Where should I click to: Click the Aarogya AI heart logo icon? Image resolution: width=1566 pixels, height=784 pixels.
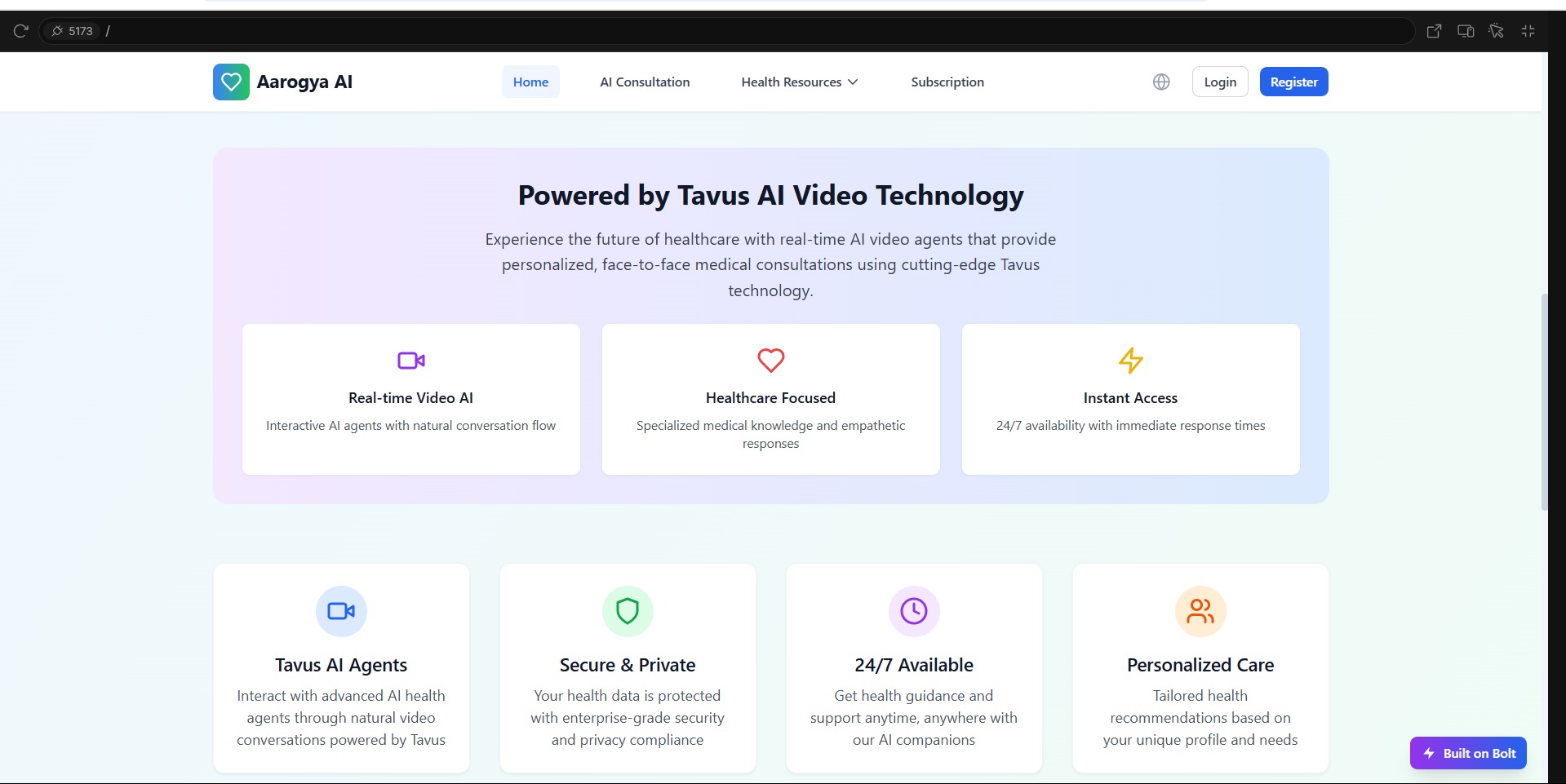[x=231, y=82]
